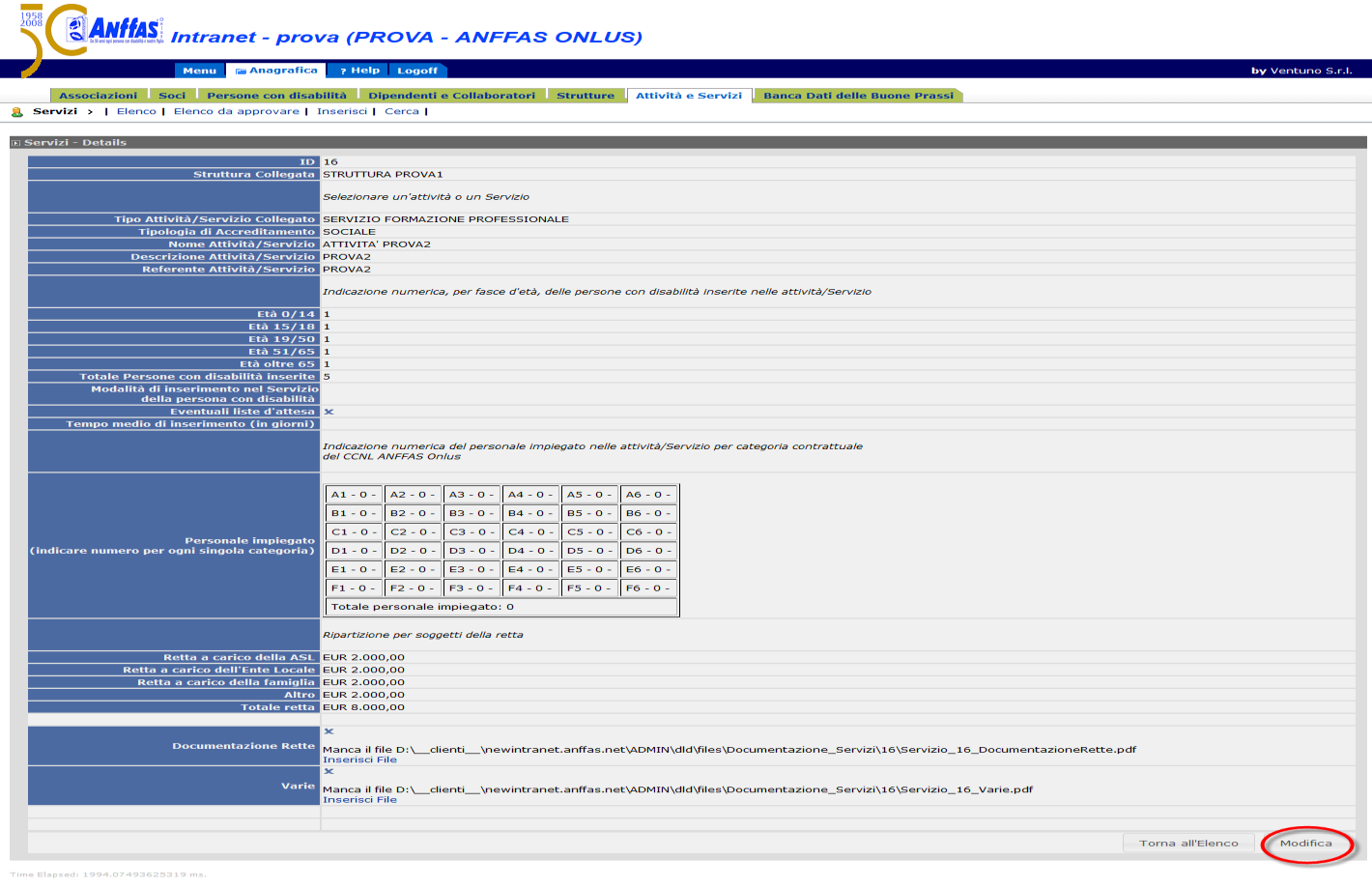The width and height of the screenshot is (1372, 888).
Task: Click the Servizio_16_DocumentazioneRette.pdf missing file message
Action: [x=729, y=750]
